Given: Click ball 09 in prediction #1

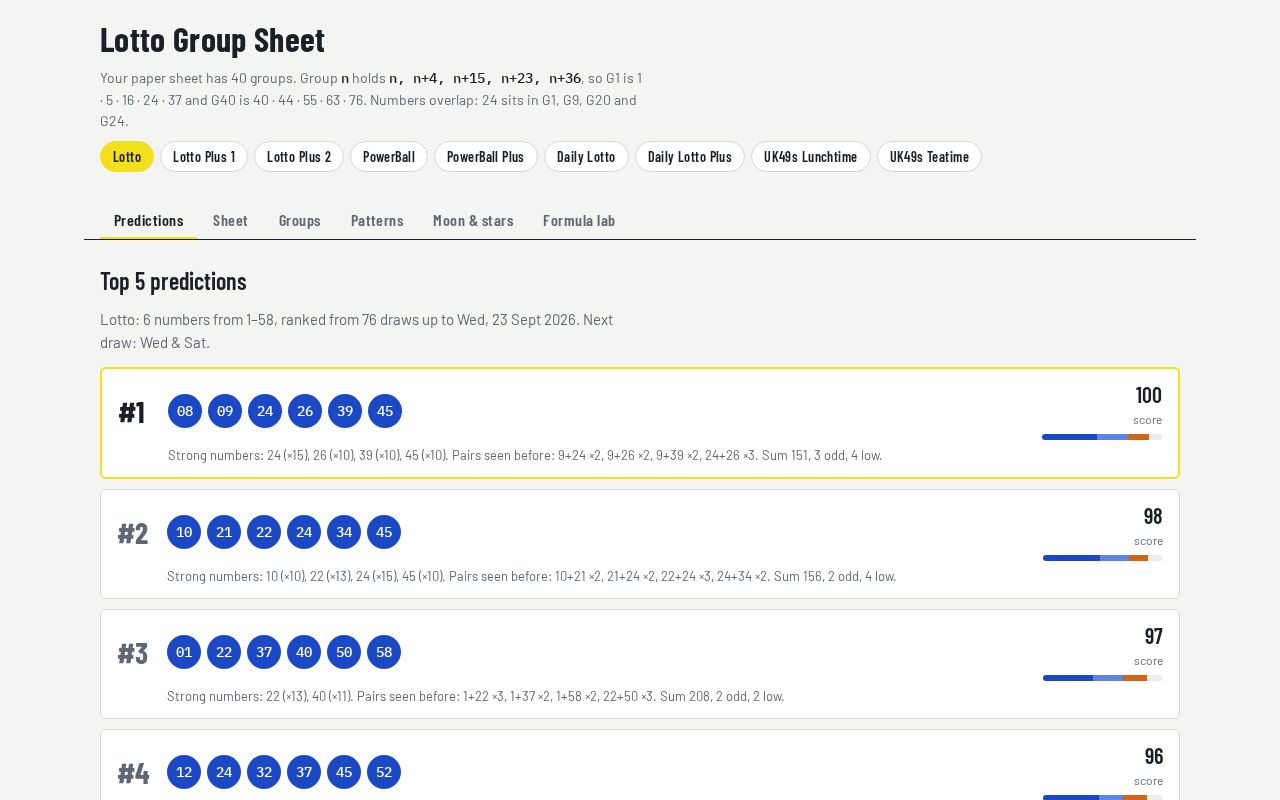Looking at the screenshot, I should point(225,411).
